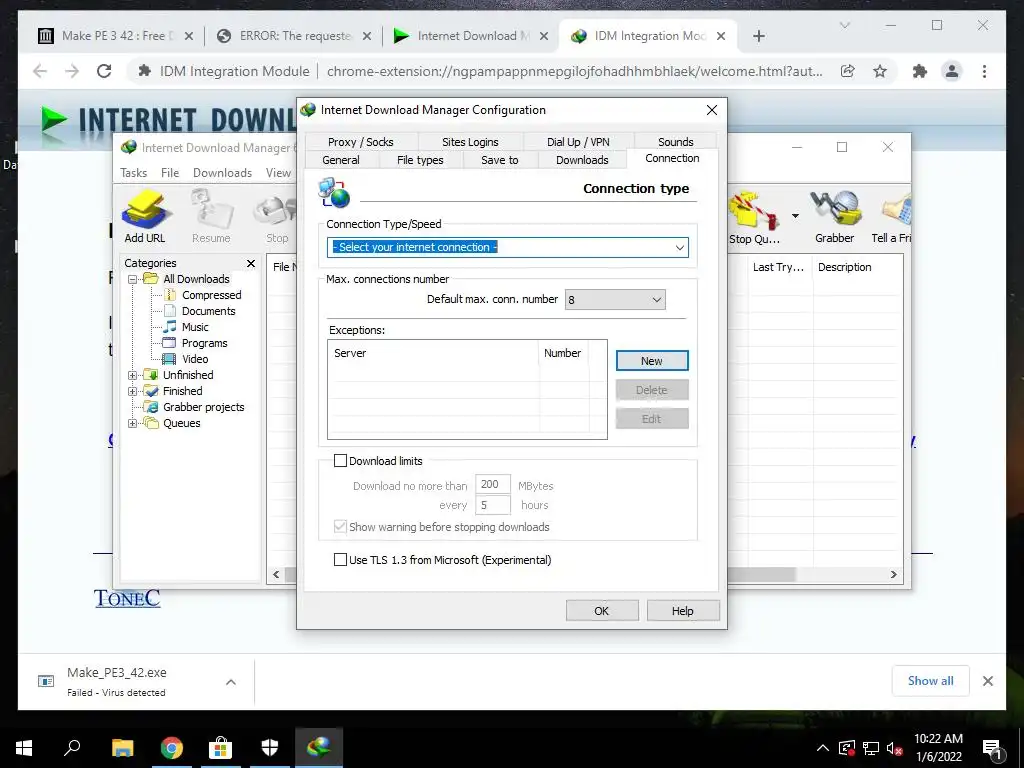Switch to the Make PE 3 42 tab
This screenshot has width=1024, height=768.
pyautogui.click(x=116, y=36)
